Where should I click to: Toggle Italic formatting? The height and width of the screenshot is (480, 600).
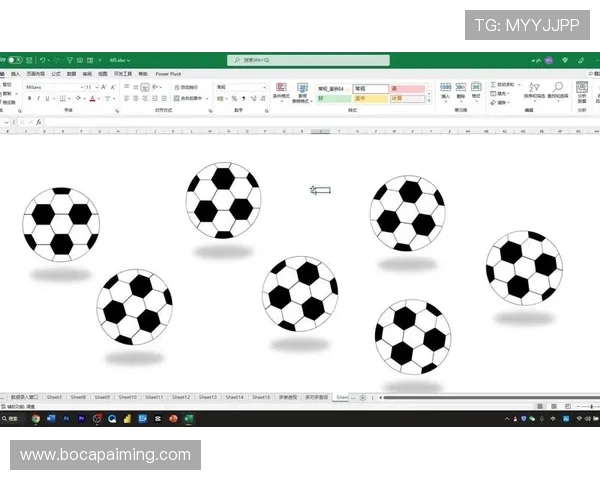click(x=38, y=98)
